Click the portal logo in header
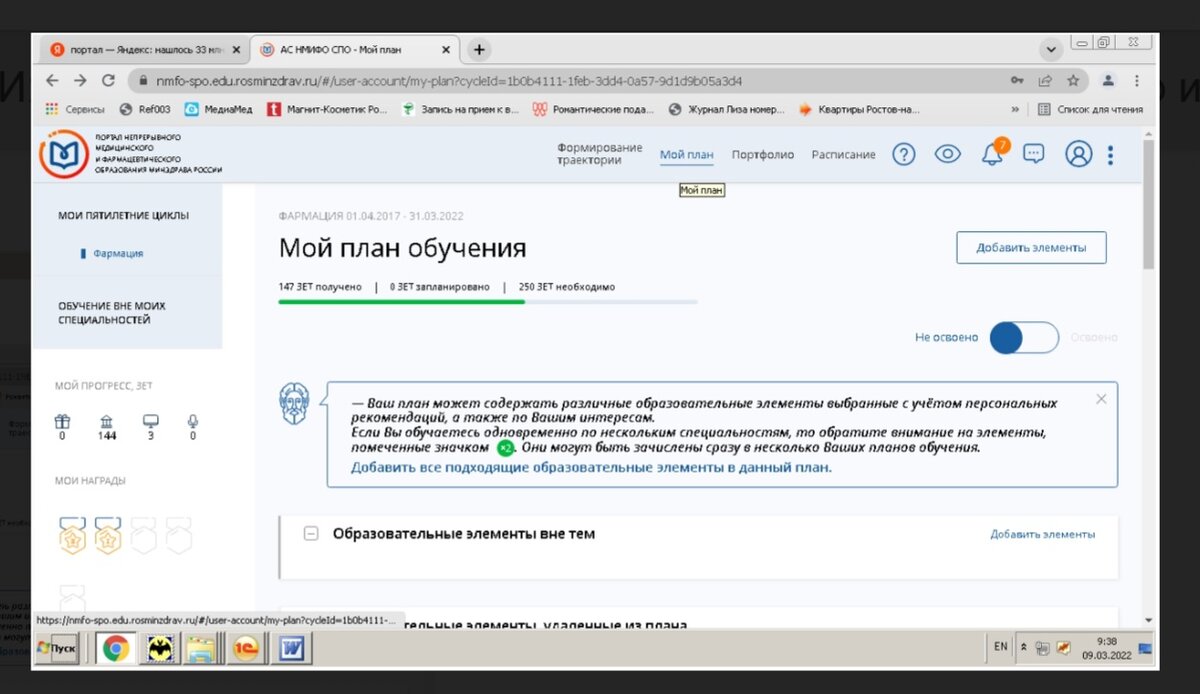 63,154
